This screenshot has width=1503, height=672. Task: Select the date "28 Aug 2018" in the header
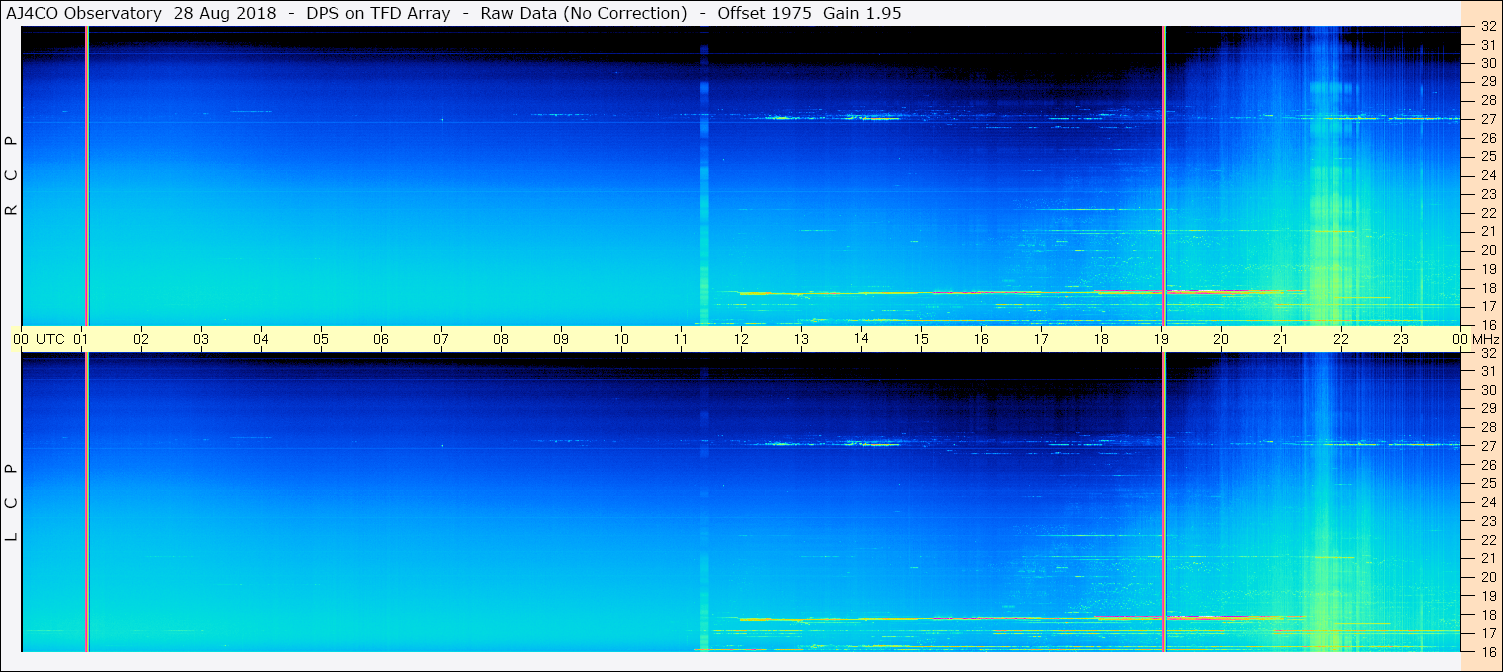tap(225, 13)
